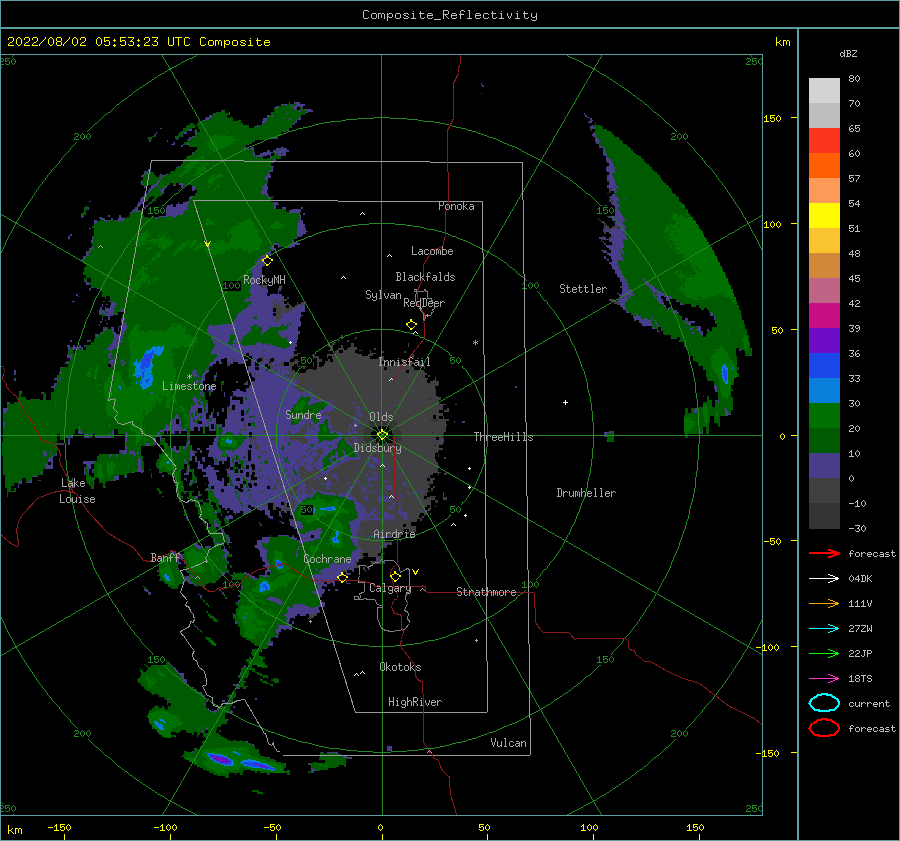Select the yellow 51-54 dBZ swatch
Viewport: 900px width, 841px height.
tap(824, 215)
